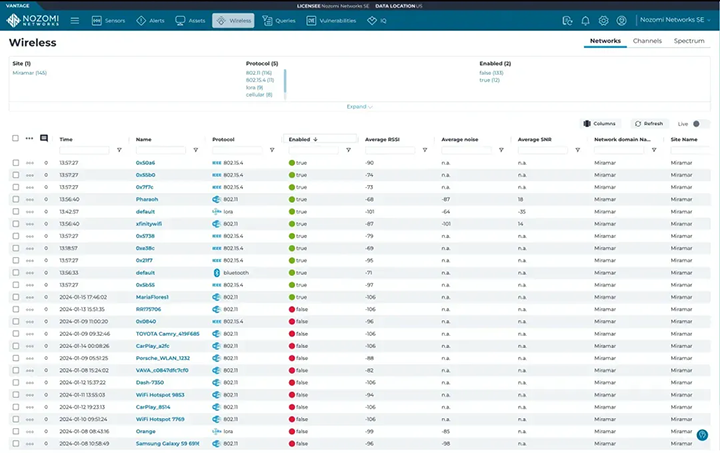Image resolution: width=720 pixels, height=453 pixels.
Task: Open the hamburger navigation menu
Action: point(74,20)
